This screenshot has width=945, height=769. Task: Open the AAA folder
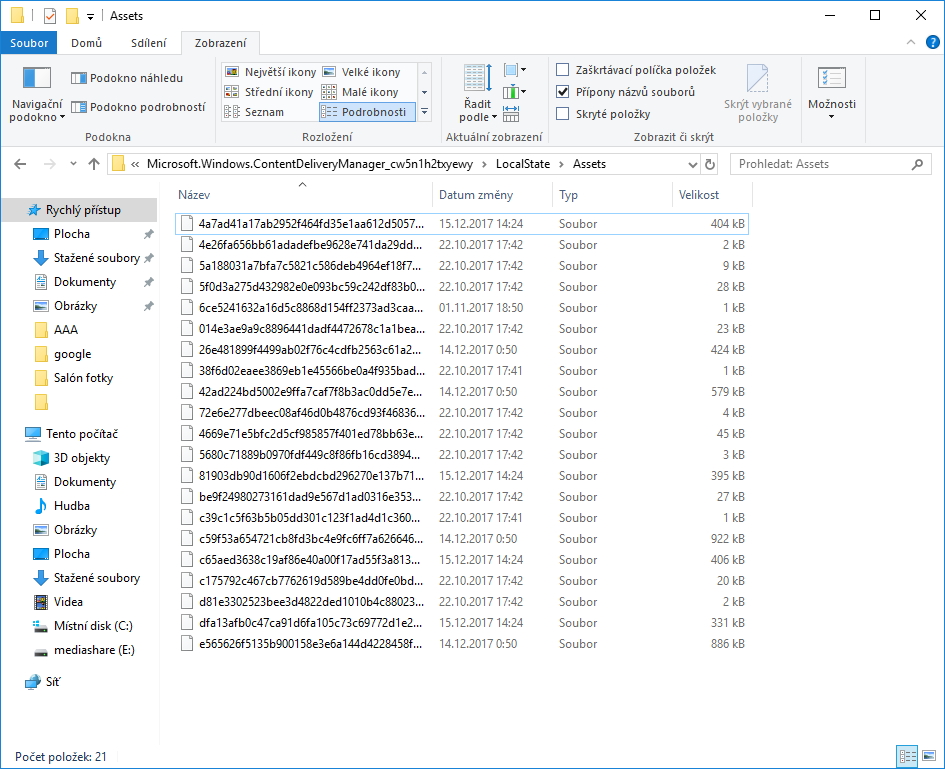pyautogui.click(x=66, y=330)
